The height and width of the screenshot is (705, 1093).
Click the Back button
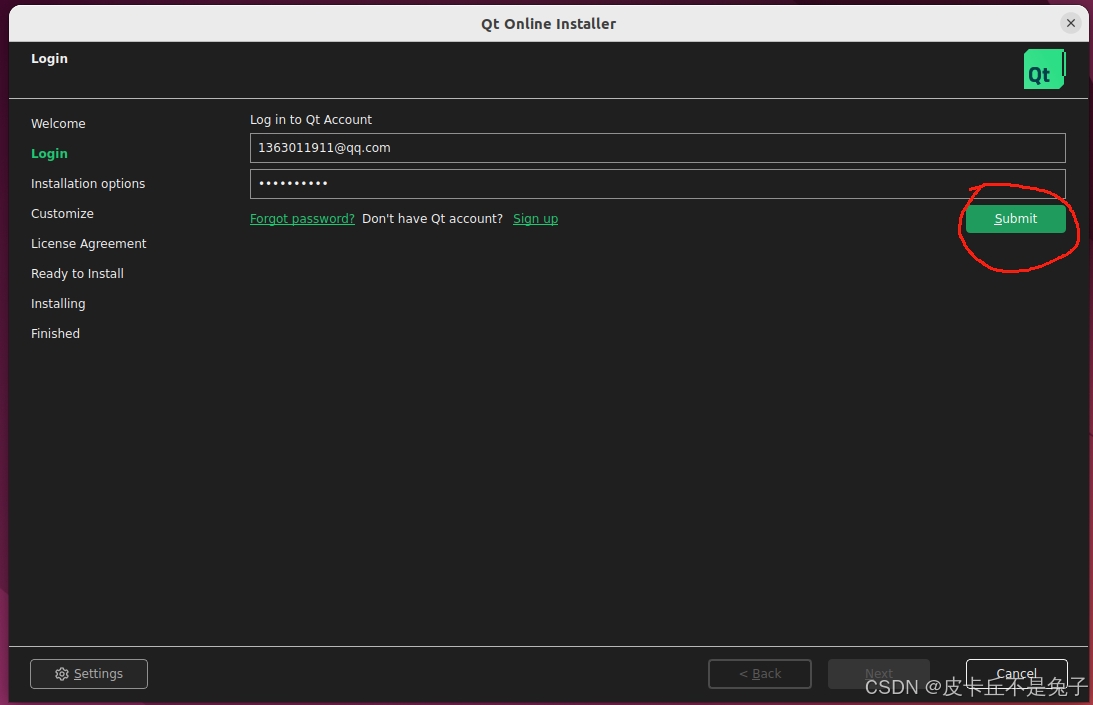point(760,674)
